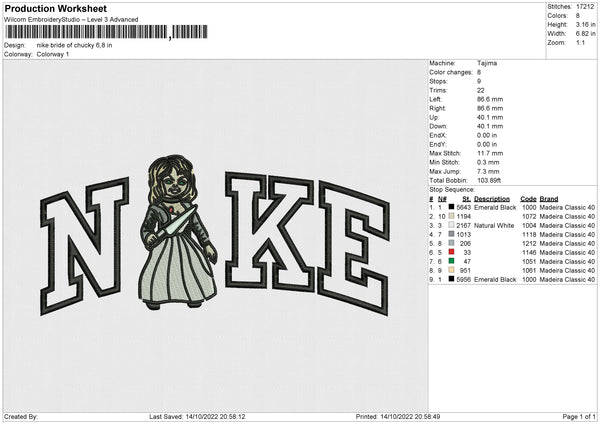Click the 'Description' column header
Screen dimensions: 600x424
coord(492,199)
